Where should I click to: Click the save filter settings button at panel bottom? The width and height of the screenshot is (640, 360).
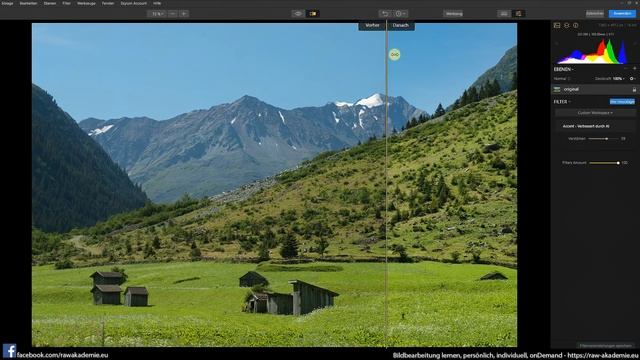tap(605, 346)
